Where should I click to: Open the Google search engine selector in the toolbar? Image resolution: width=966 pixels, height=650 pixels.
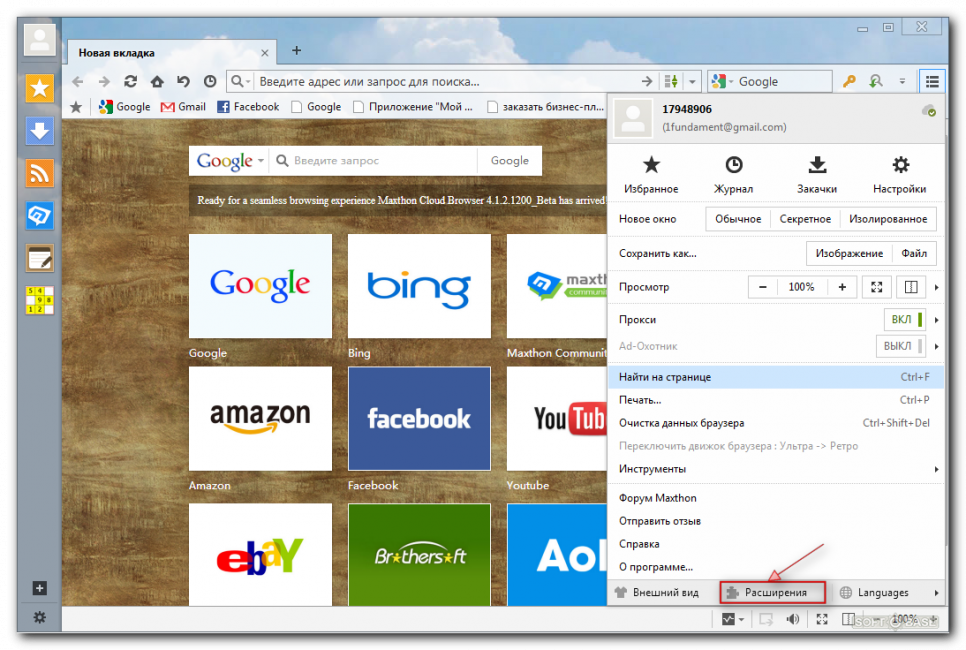(723, 81)
